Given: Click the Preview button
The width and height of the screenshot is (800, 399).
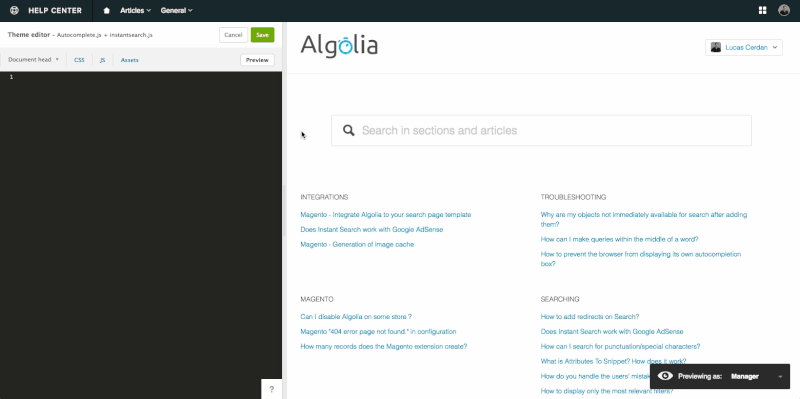Looking at the screenshot, I should [x=257, y=60].
